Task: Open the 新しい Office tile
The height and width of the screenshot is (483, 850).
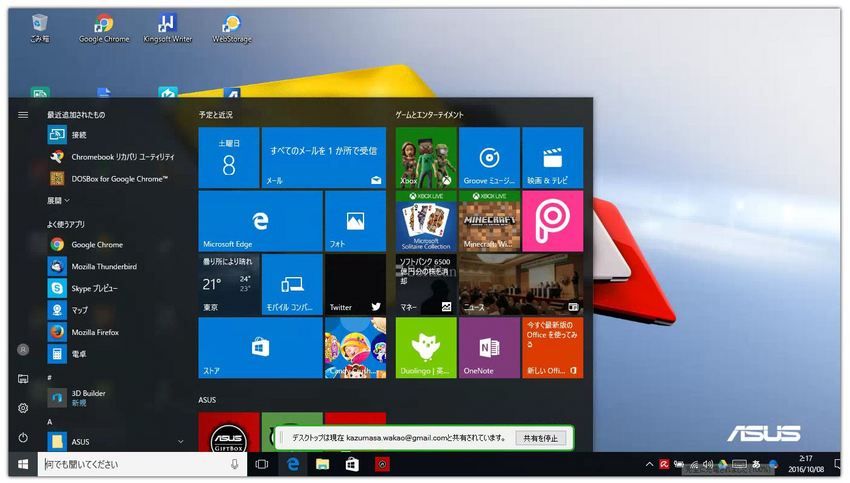Action: point(552,348)
